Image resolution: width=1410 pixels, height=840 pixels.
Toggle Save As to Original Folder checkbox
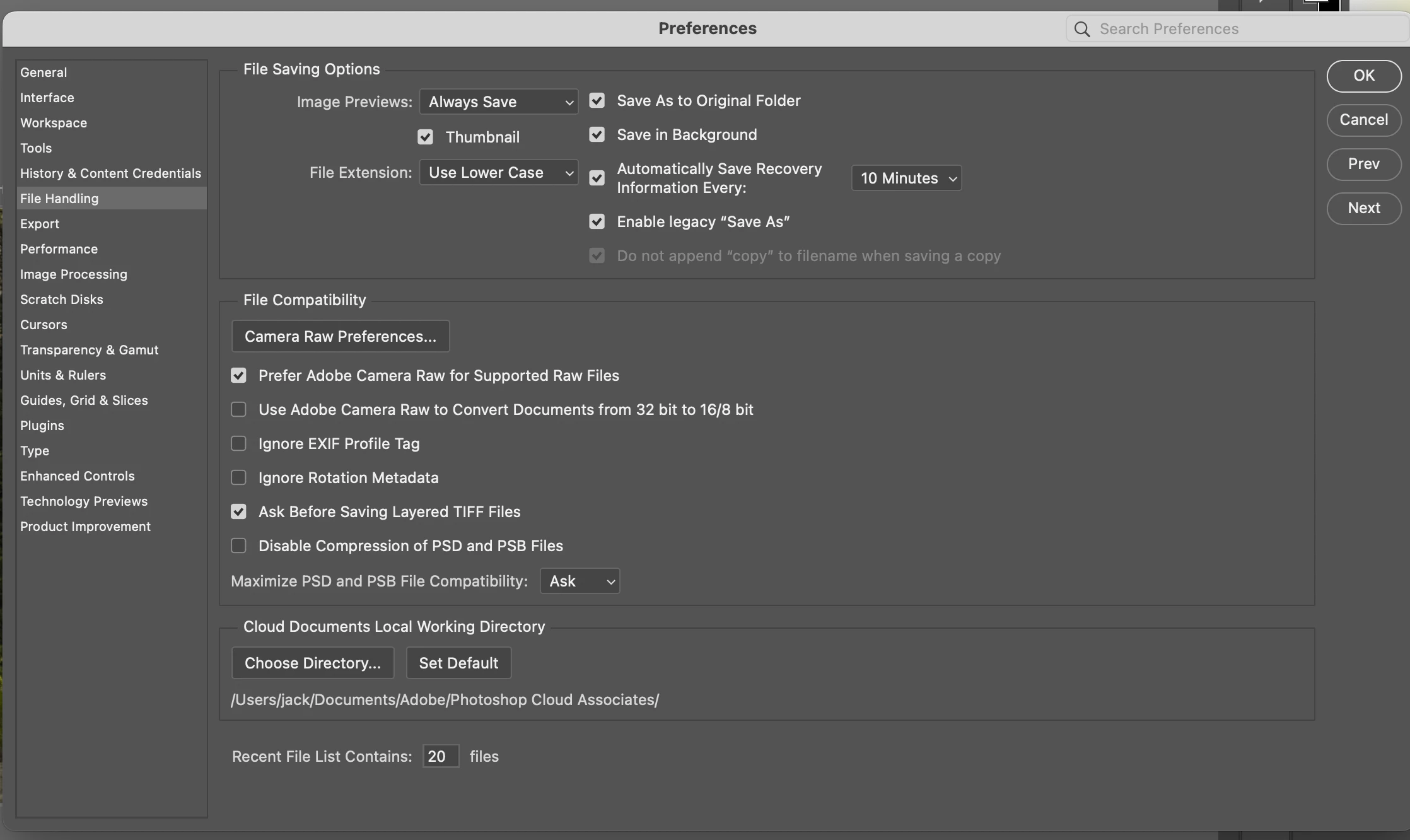pyautogui.click(x=597, y=101)
